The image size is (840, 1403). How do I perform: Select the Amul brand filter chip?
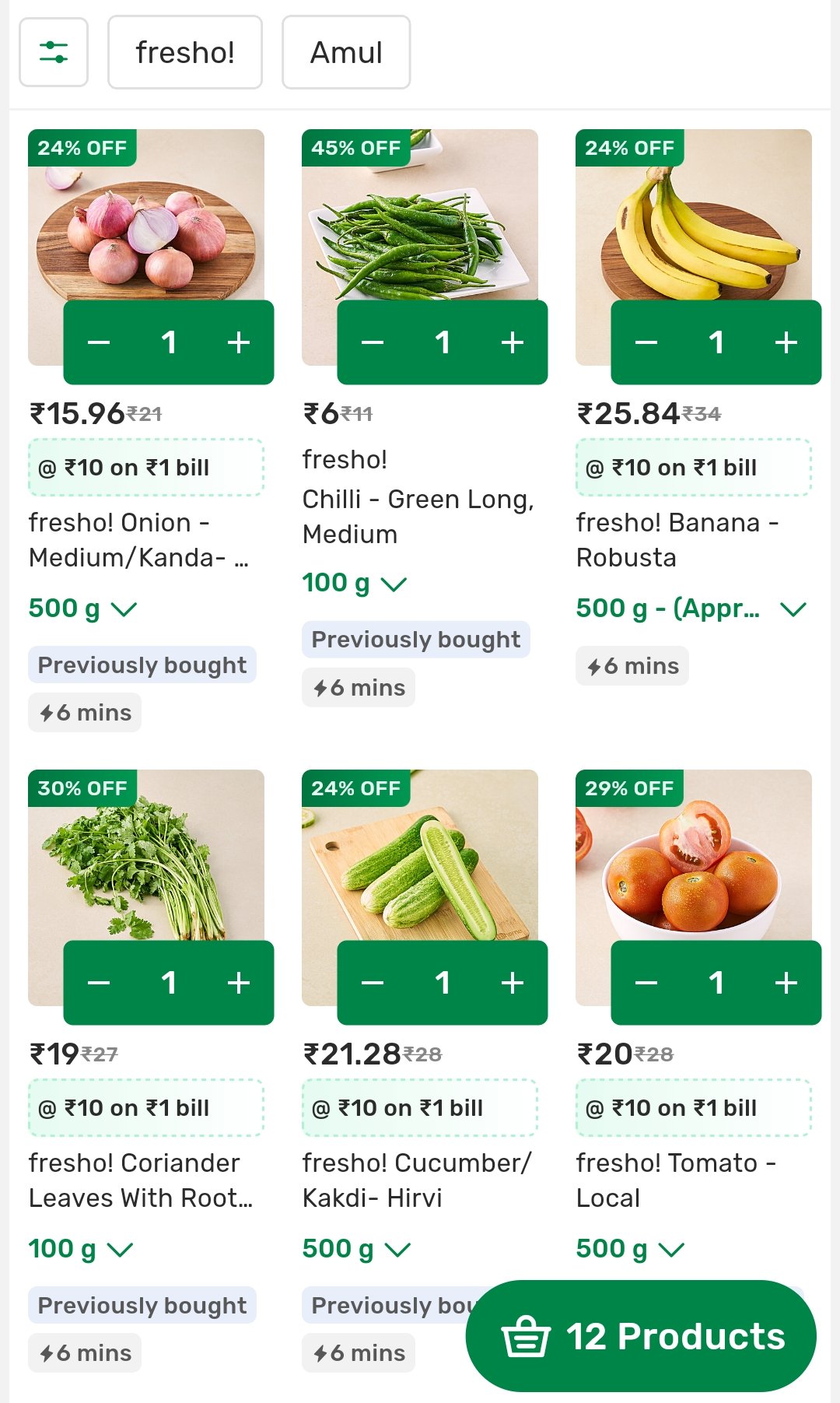point(346,52)
